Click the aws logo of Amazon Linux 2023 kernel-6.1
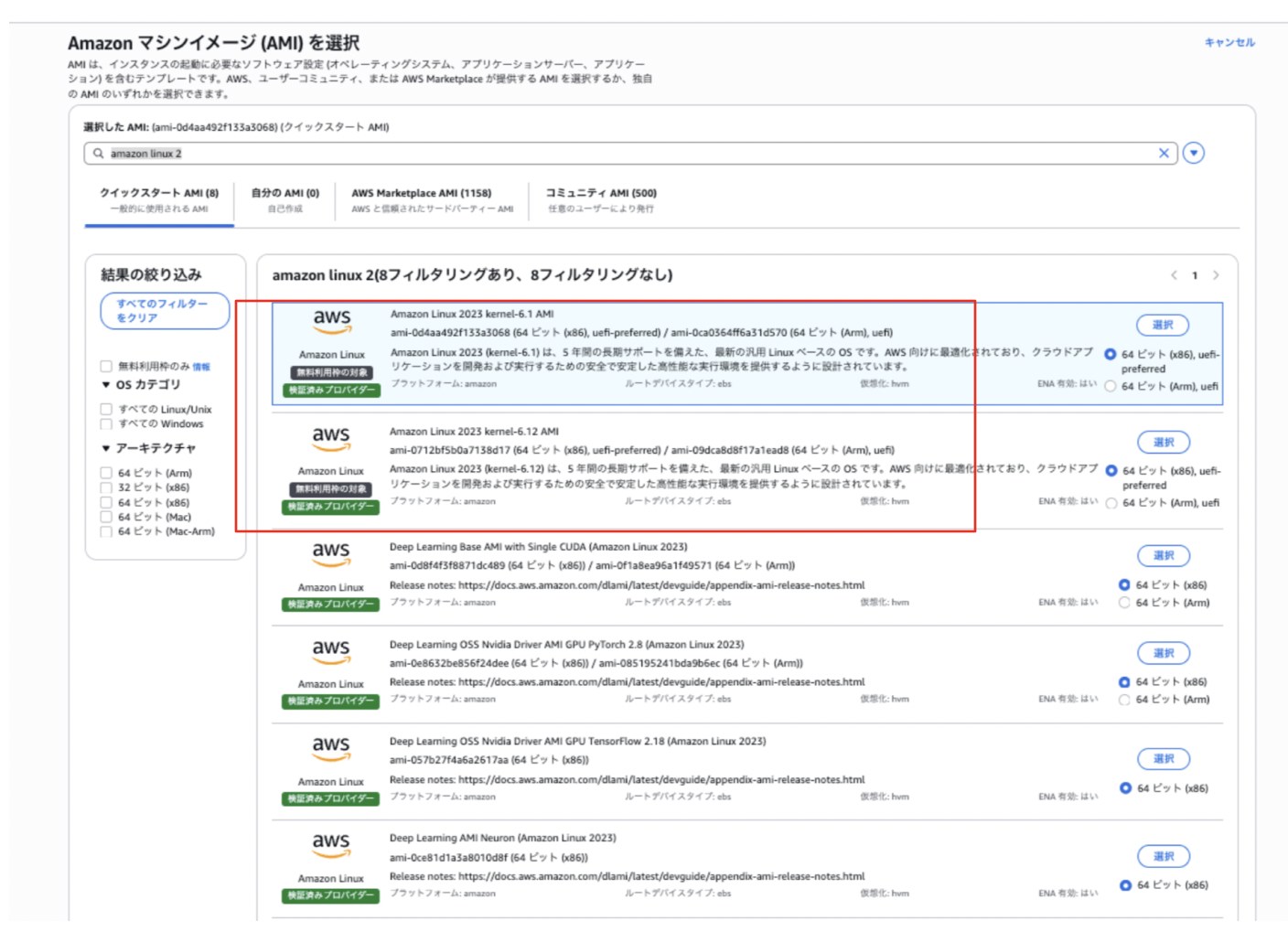Screen dimensions: 1288x942 click(x=331, y=321)
